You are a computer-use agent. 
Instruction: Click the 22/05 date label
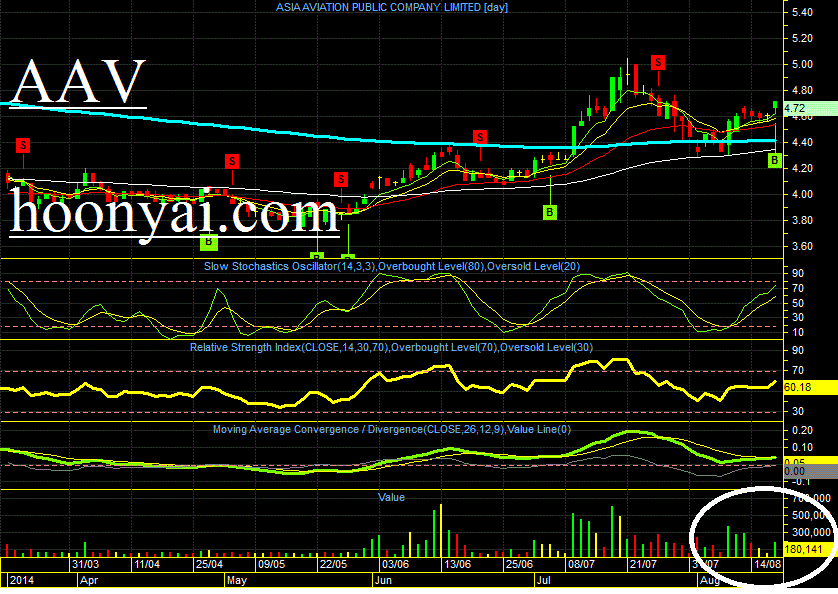point(333,564)
